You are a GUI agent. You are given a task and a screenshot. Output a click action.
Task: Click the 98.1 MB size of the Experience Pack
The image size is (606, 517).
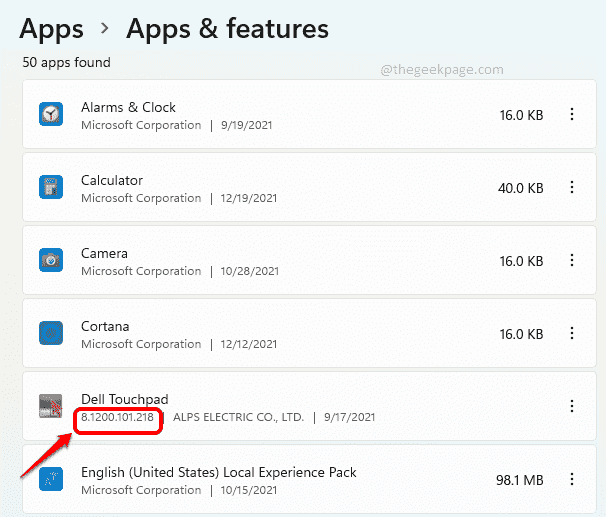click(520, 481)
